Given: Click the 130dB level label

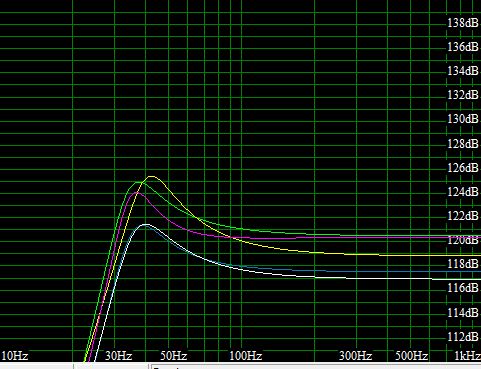Looking at the screenshot, I should [463, 119].
